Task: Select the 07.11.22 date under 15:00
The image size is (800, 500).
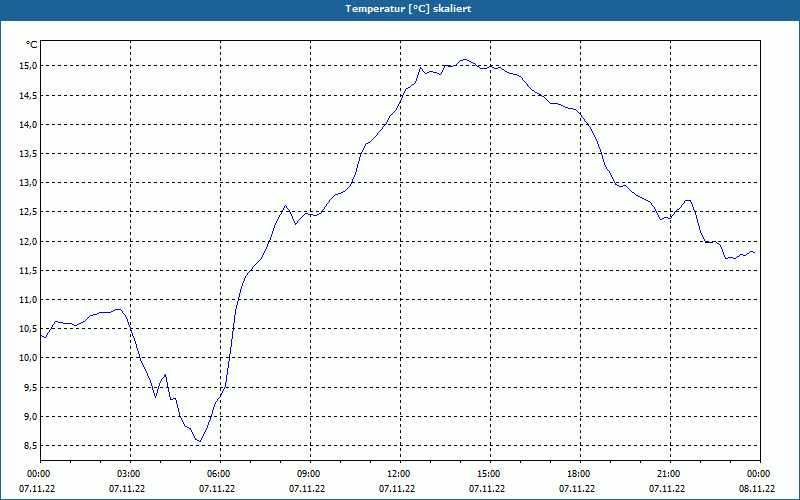Action: (x=487, y=488)
